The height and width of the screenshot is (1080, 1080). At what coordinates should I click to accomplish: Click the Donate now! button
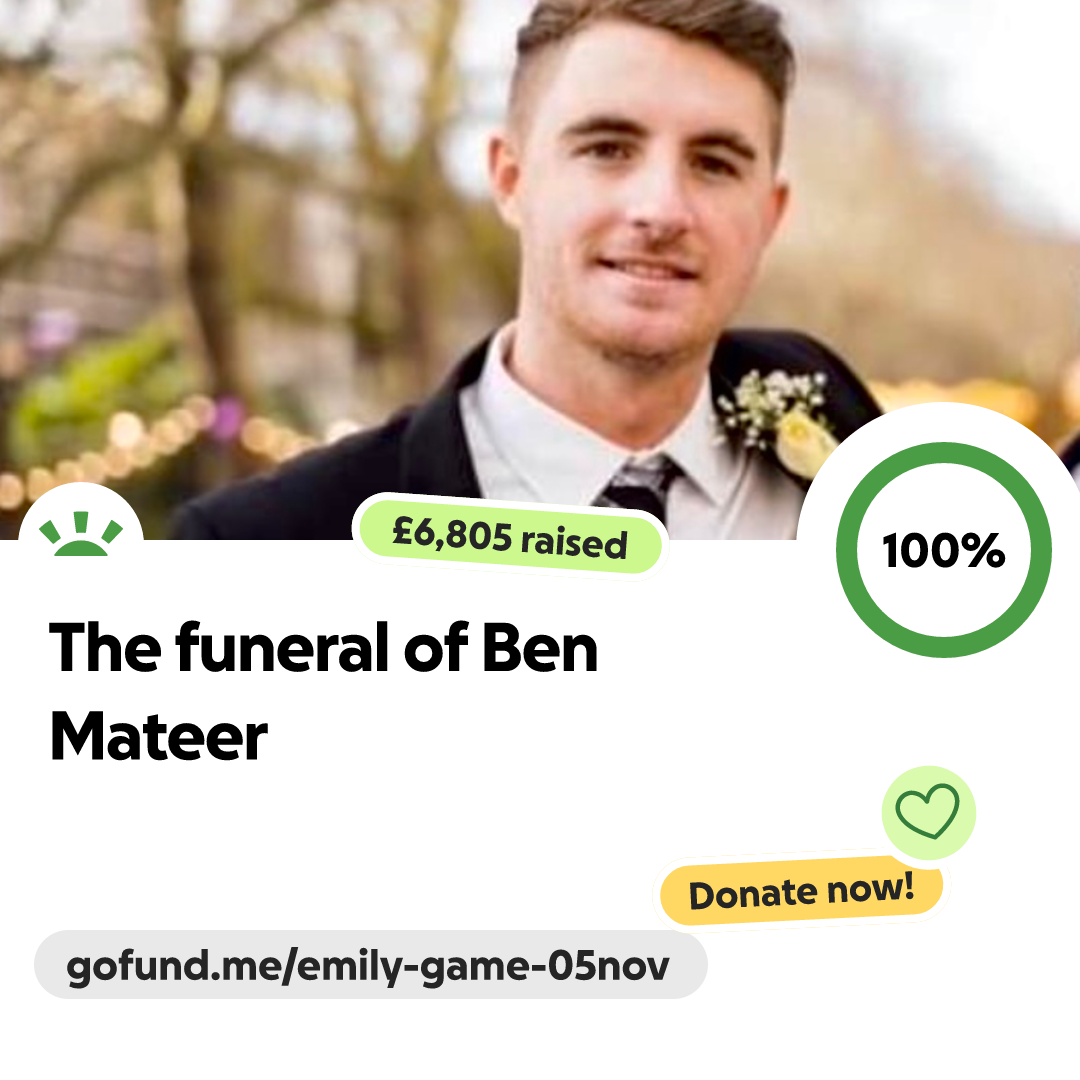(801, 891)
